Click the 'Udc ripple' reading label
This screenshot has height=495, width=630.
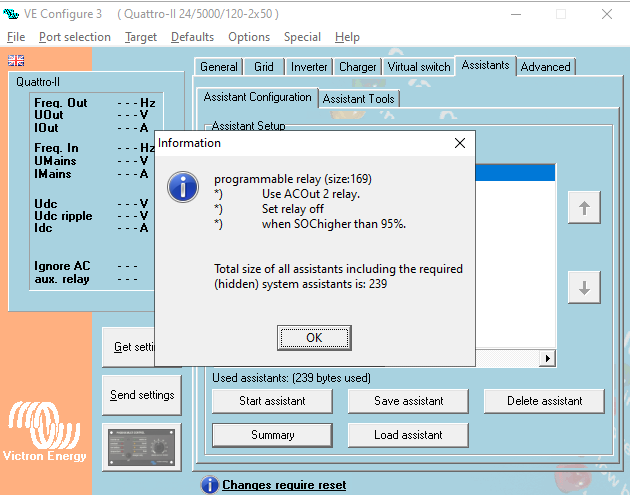(x=63, y=216)
